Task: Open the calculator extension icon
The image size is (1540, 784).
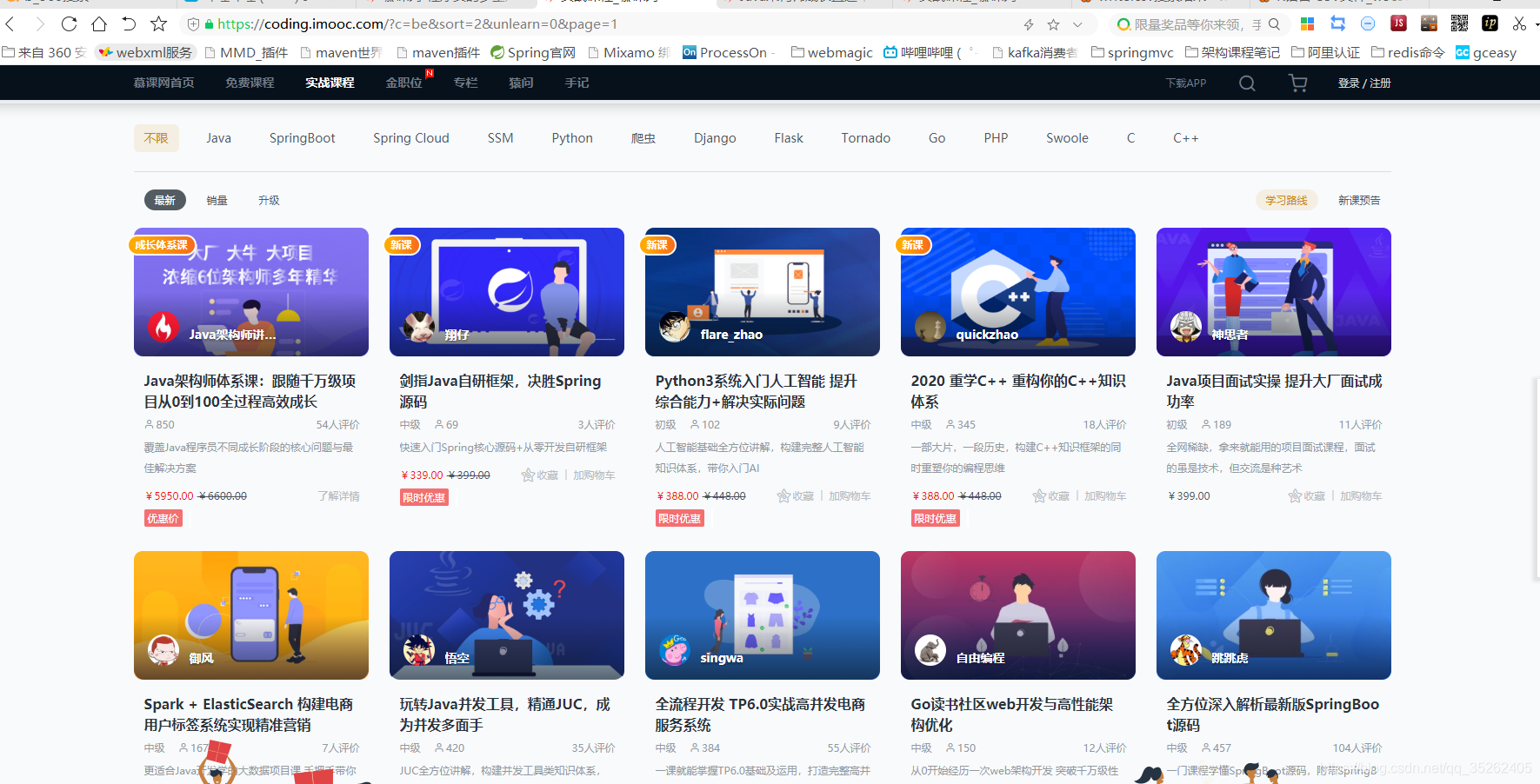Action: (1429, 23)
